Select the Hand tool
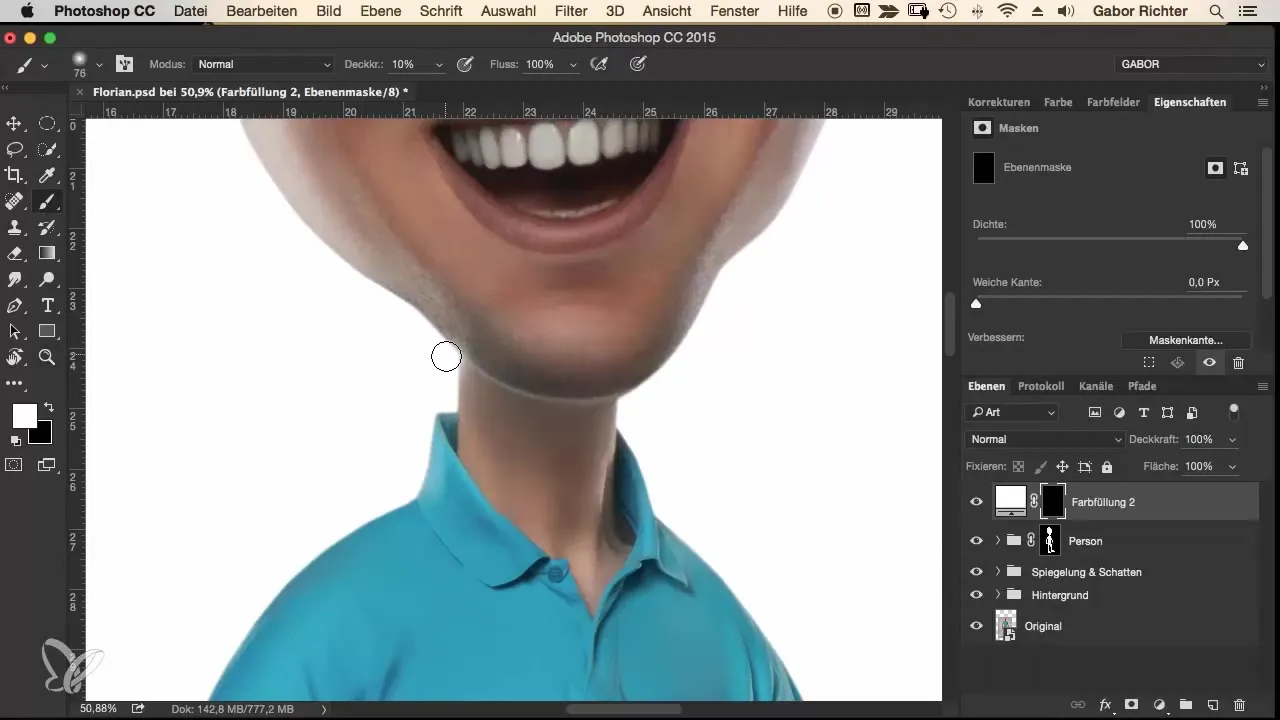The height and width of the screenshot is (720, 1280). 15,357
